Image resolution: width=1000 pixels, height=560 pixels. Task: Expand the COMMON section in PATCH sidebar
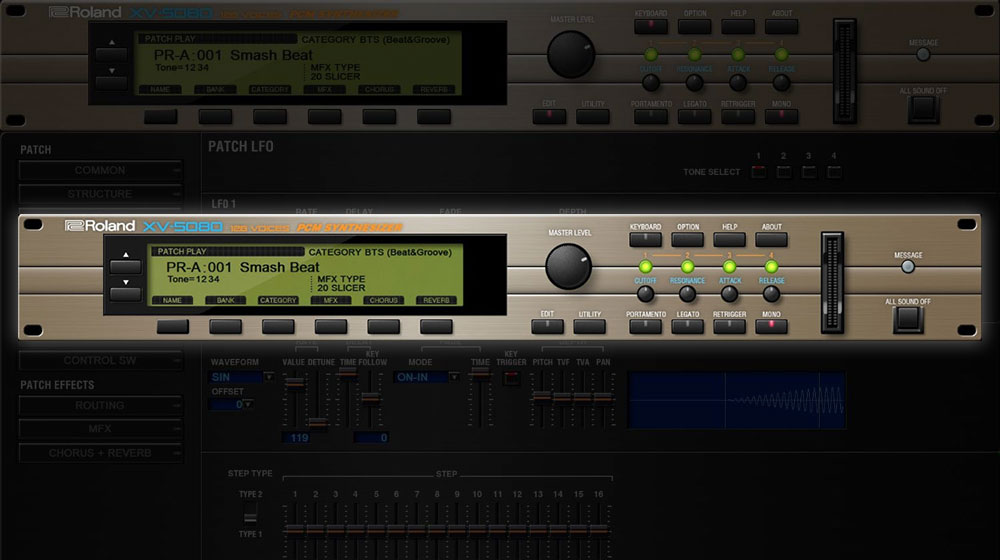pyautogui.click(x=100, y=170)
